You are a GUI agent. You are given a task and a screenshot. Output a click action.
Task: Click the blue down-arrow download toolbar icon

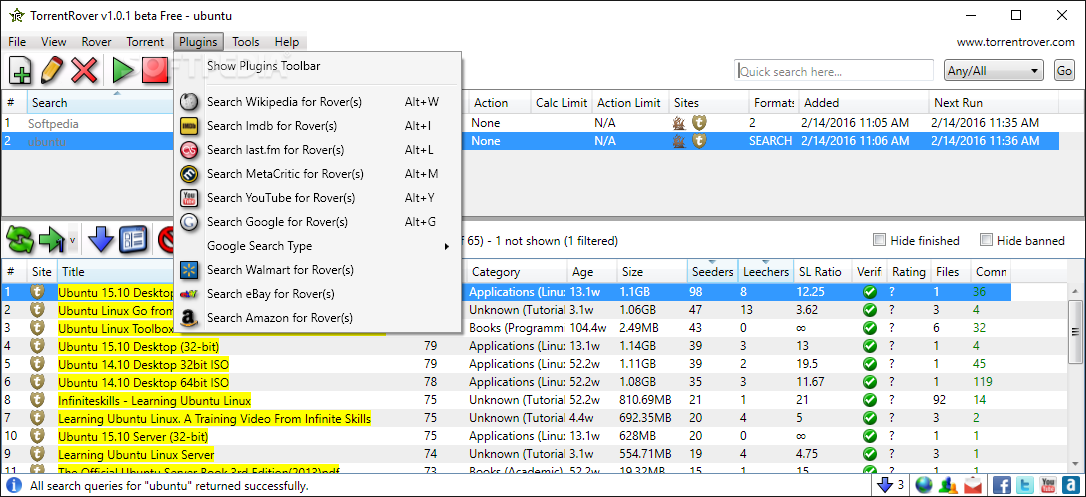pyautogui.click(x=101, y=240)
